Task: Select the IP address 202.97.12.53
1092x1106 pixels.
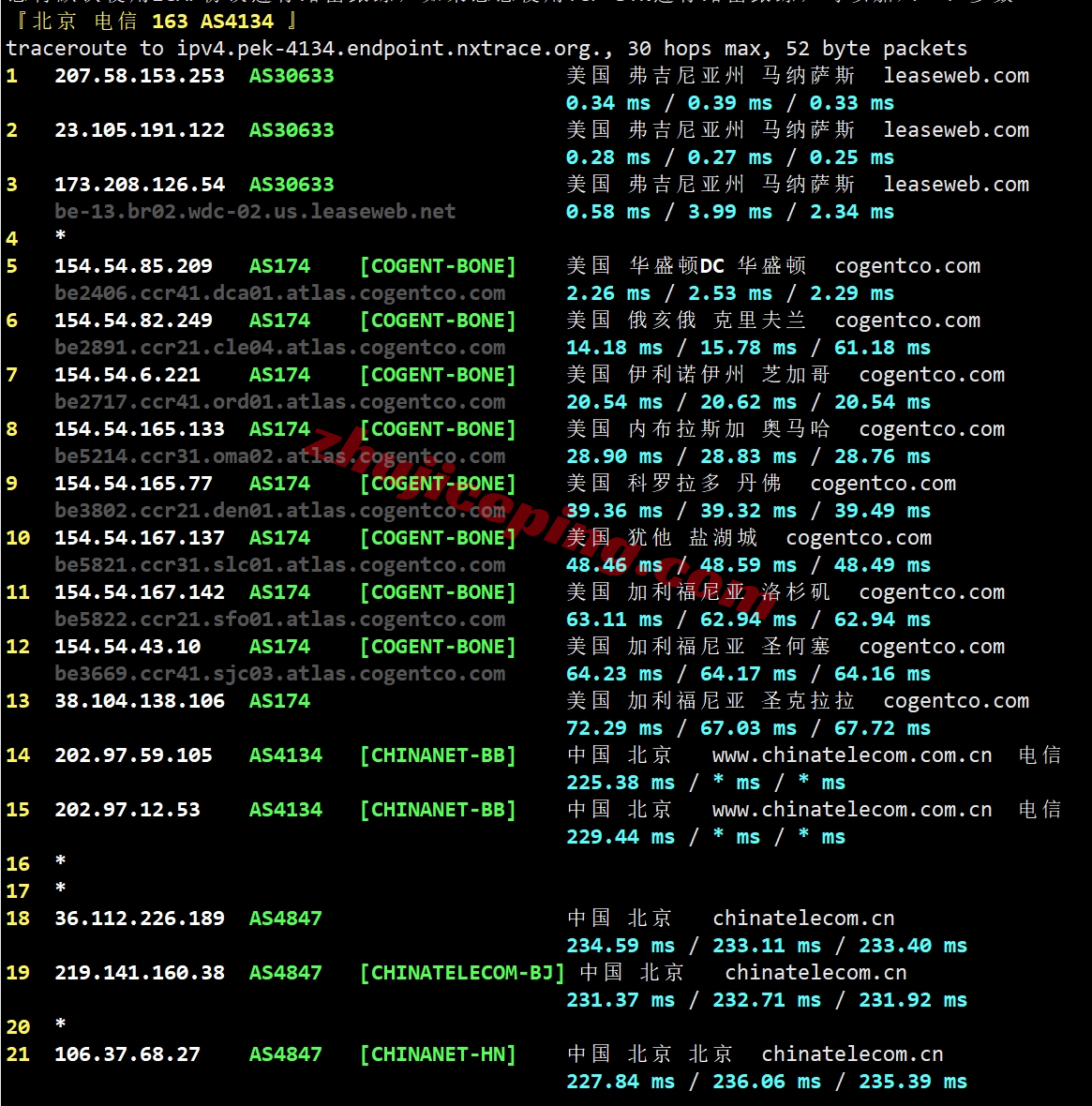Action: [x=127, y=809]
